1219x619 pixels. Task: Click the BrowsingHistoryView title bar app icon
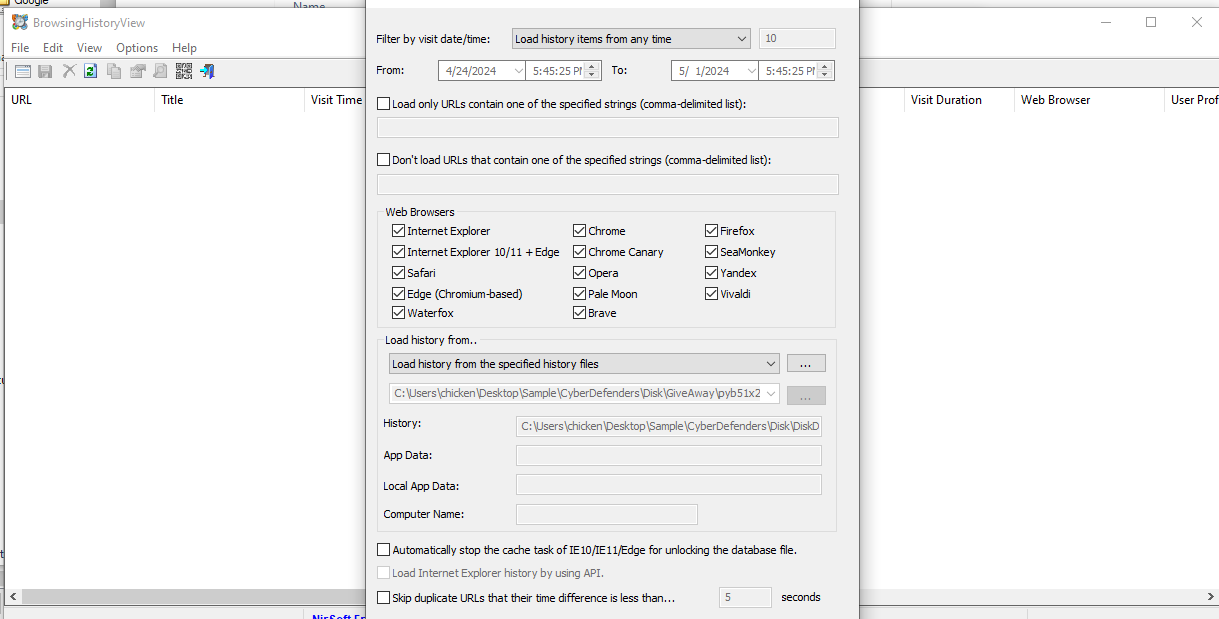19,23
